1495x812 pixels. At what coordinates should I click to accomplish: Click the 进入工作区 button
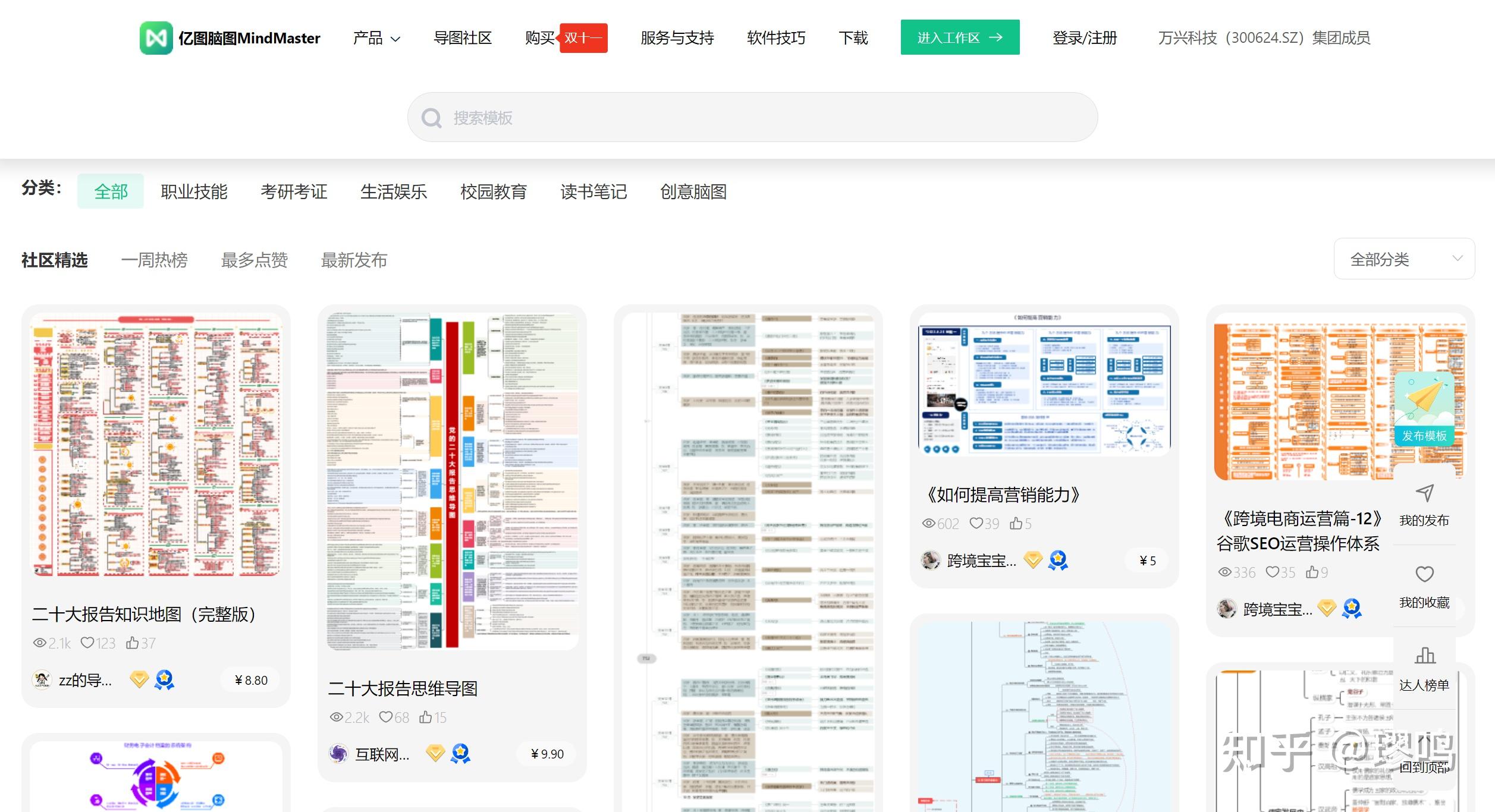[960, 37]
